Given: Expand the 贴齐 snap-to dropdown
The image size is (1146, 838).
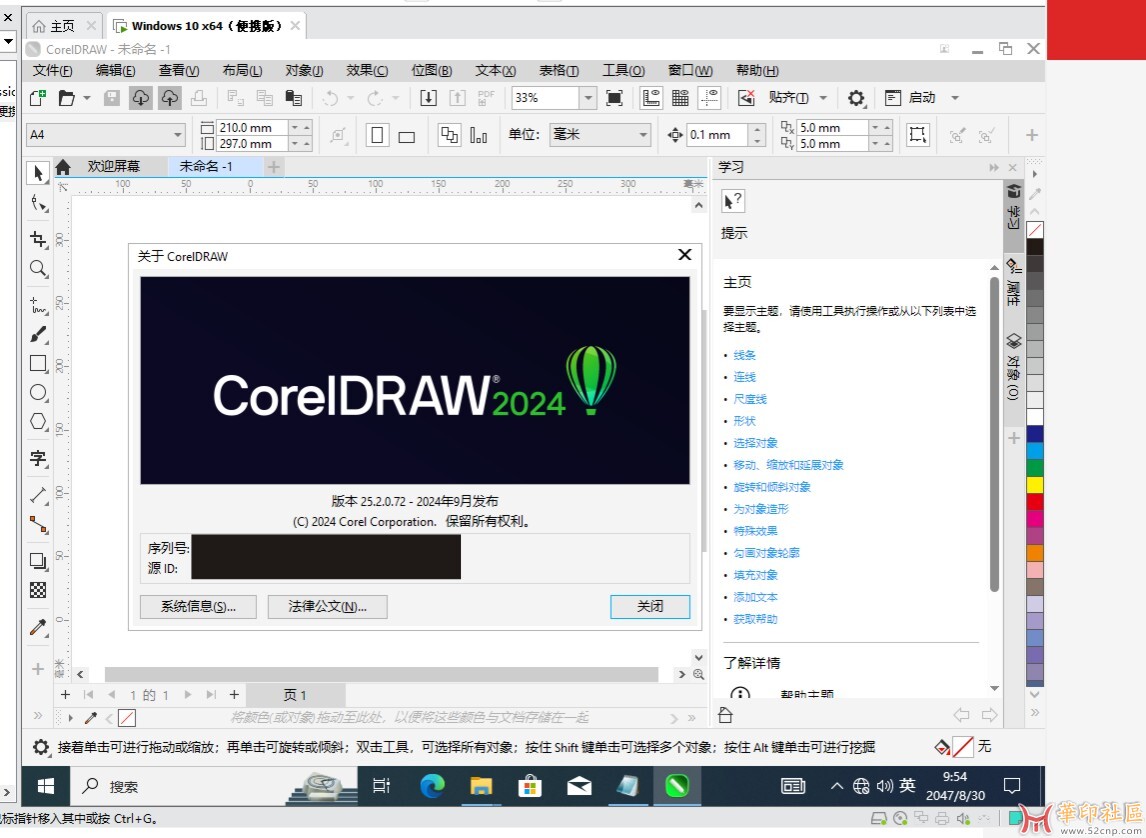Looking at the screenshot, I should coord(823,98).
